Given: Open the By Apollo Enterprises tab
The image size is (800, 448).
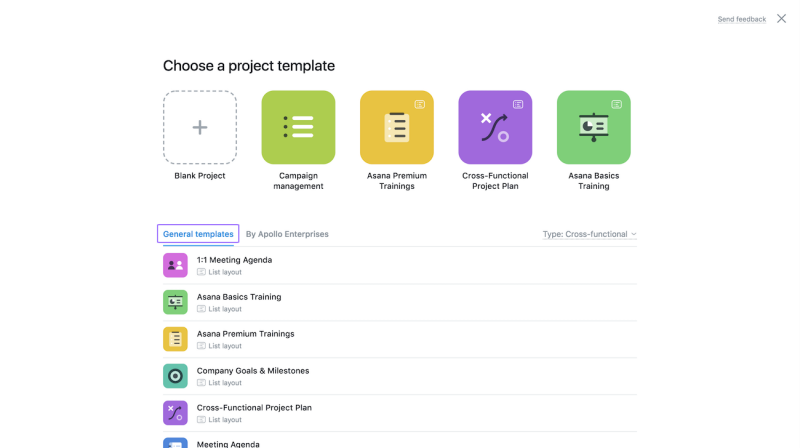Looking at the screenshot, I should 287,234.
